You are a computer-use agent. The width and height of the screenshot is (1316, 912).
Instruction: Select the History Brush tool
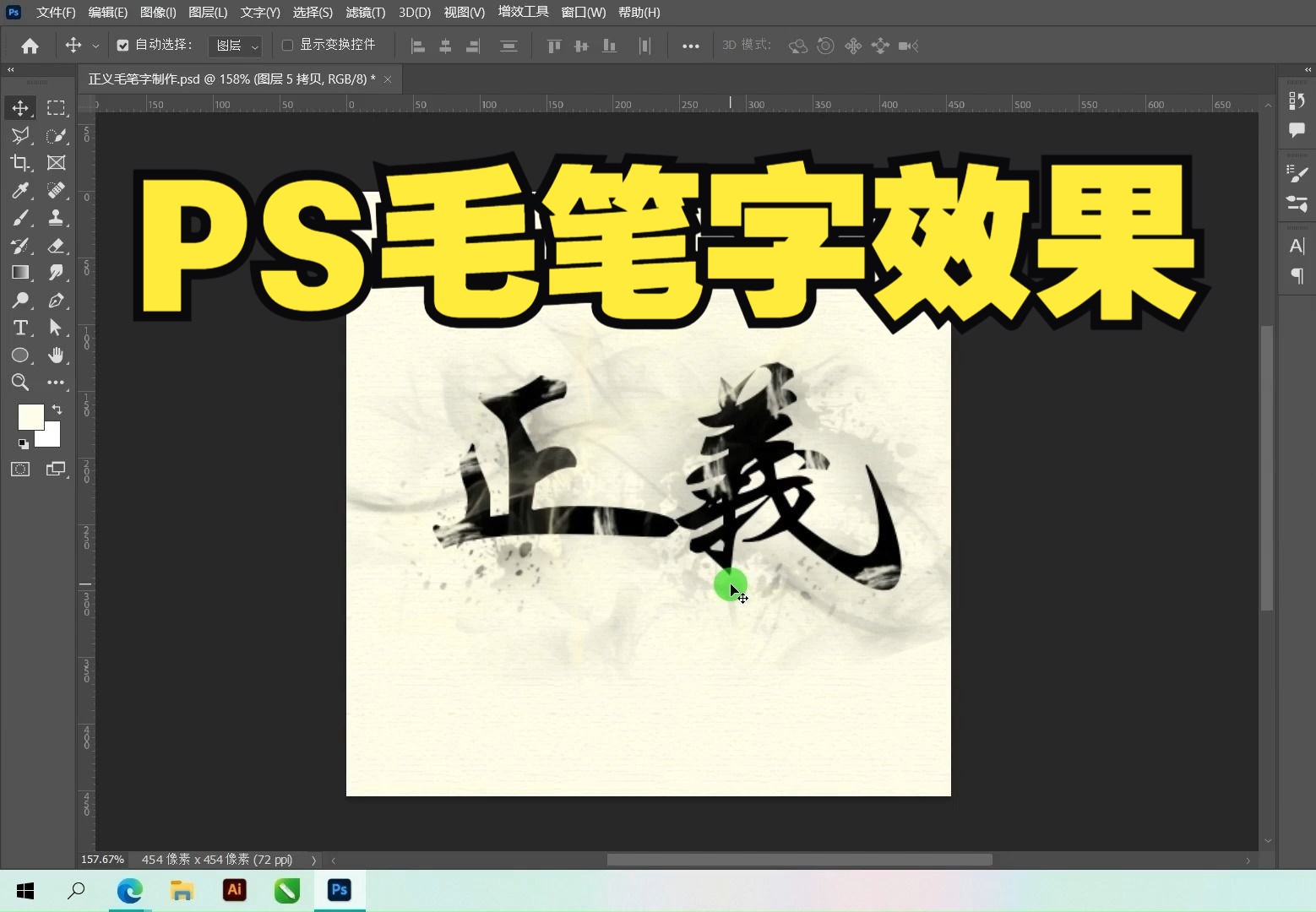coord(20,246)
